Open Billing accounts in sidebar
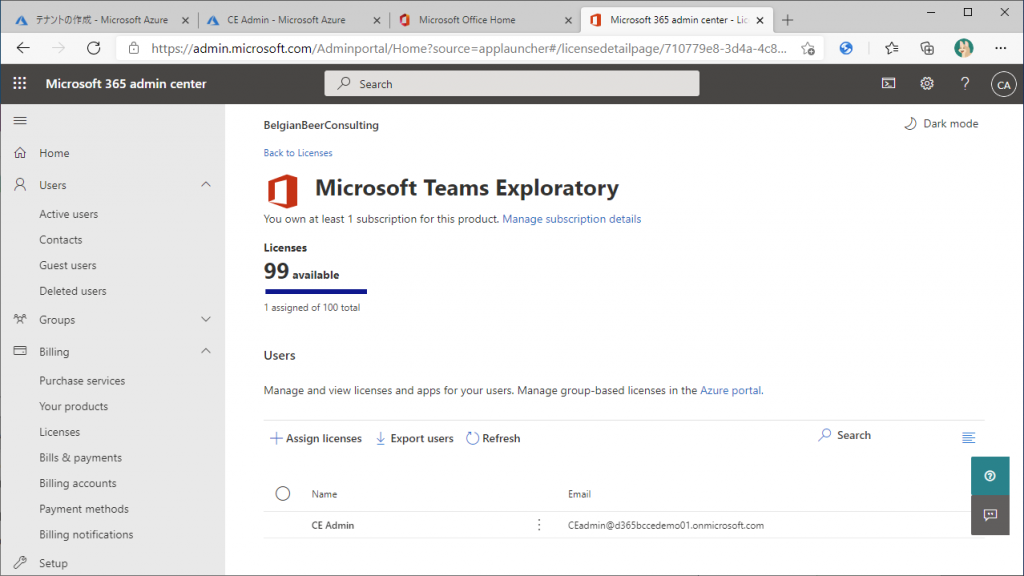Image resolution: width=1024 pixels, height=576 pixels. click(78, 483)
